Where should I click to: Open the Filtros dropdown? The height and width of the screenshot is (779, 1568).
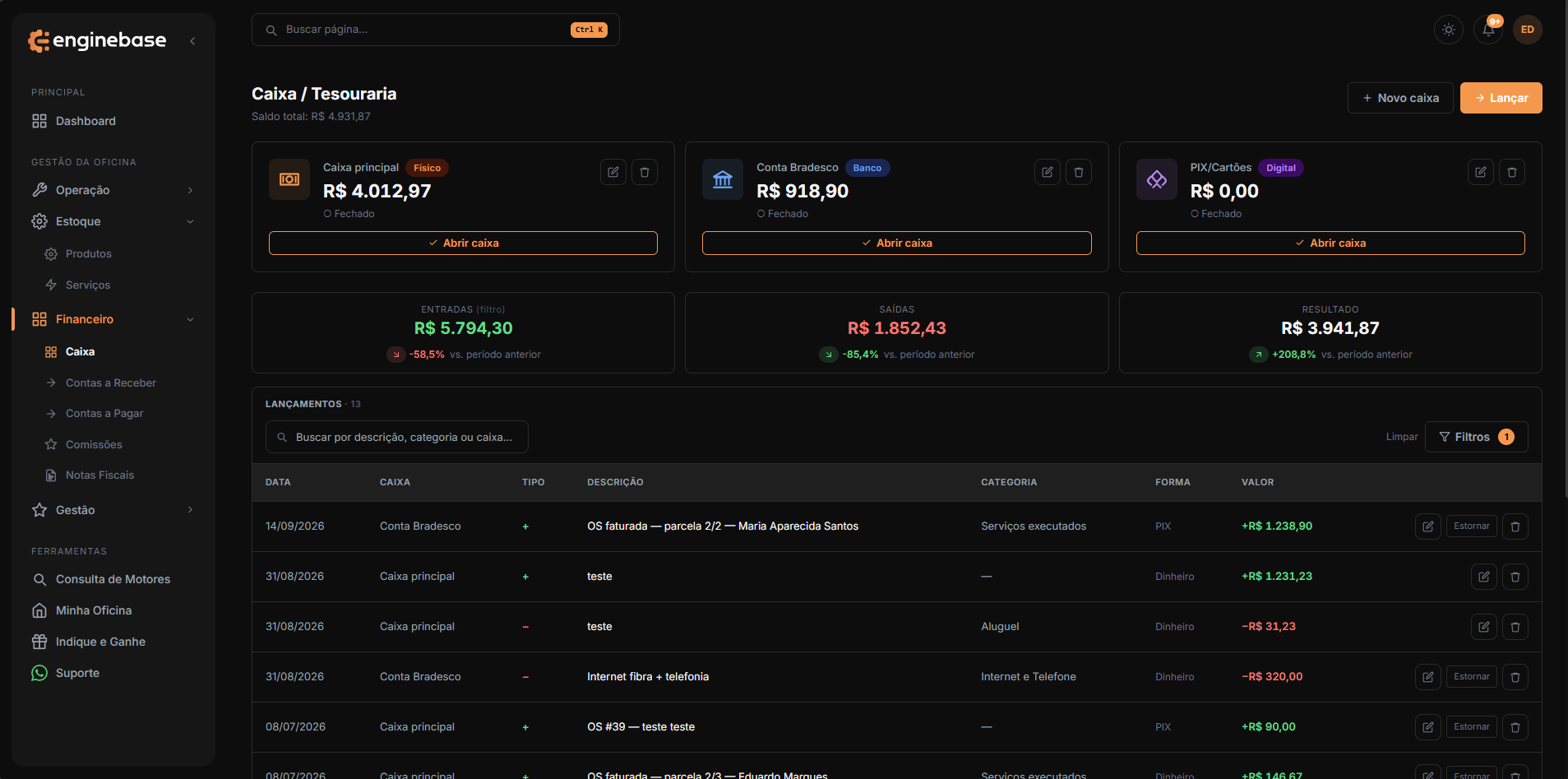click(x=1476, y=437)
